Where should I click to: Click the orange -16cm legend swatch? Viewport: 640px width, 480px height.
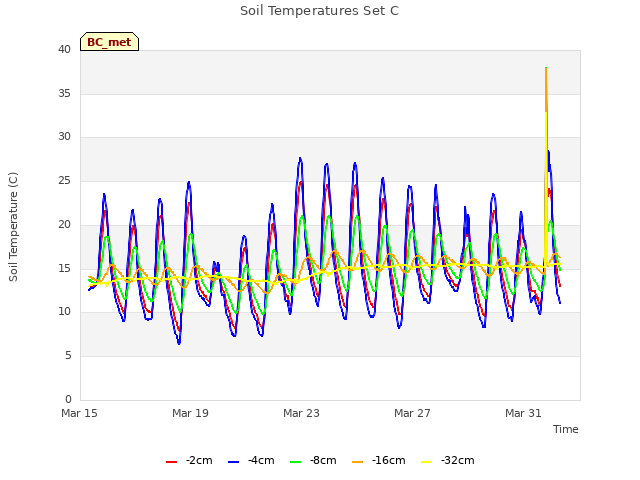click(357, 462)
